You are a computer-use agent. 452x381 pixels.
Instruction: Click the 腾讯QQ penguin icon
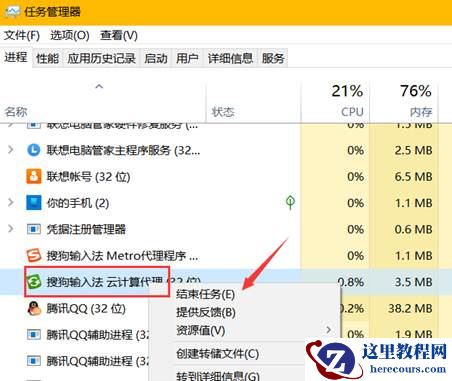(x=34, y=308)
